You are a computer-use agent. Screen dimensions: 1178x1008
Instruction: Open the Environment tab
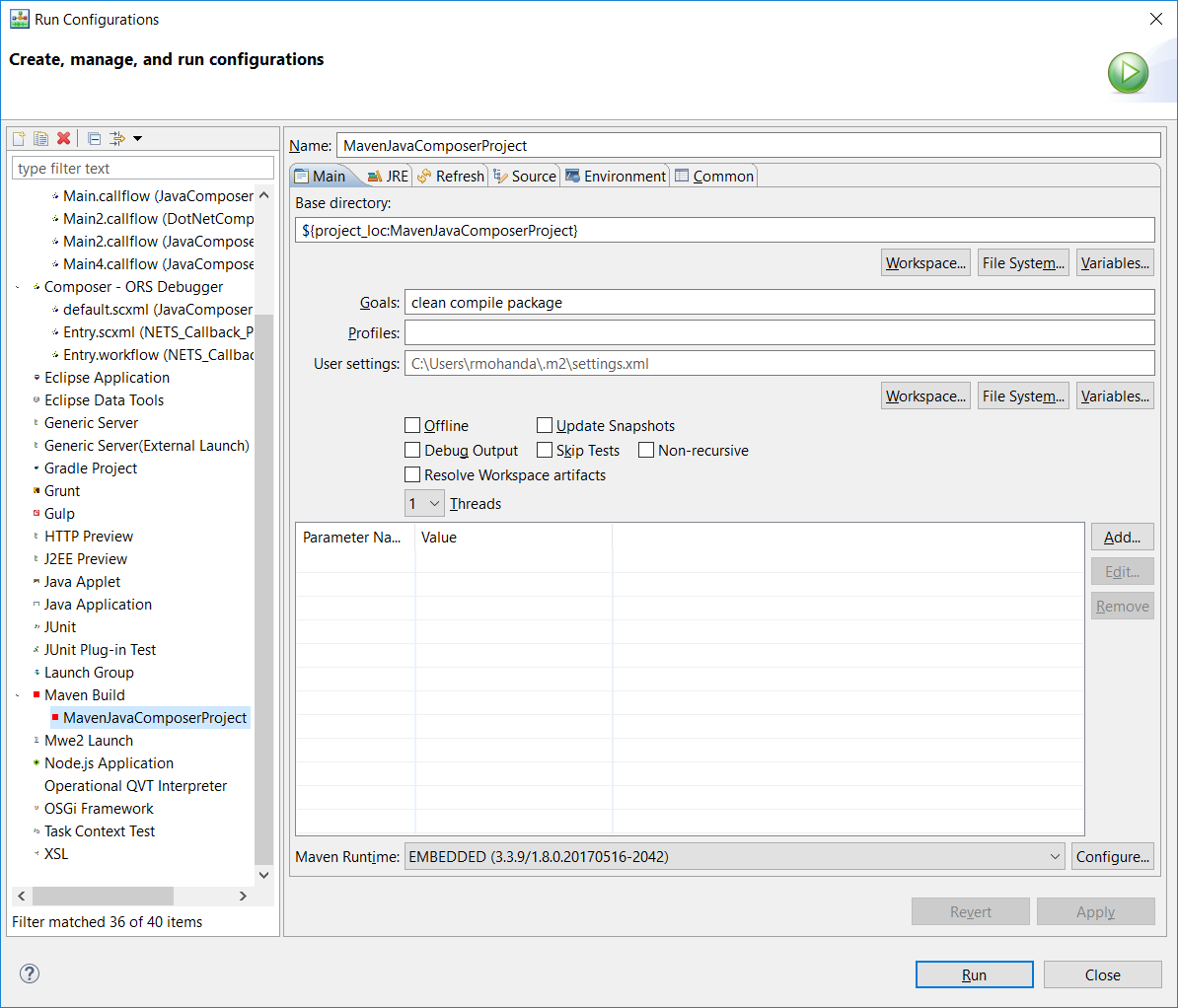click(616, 176)
